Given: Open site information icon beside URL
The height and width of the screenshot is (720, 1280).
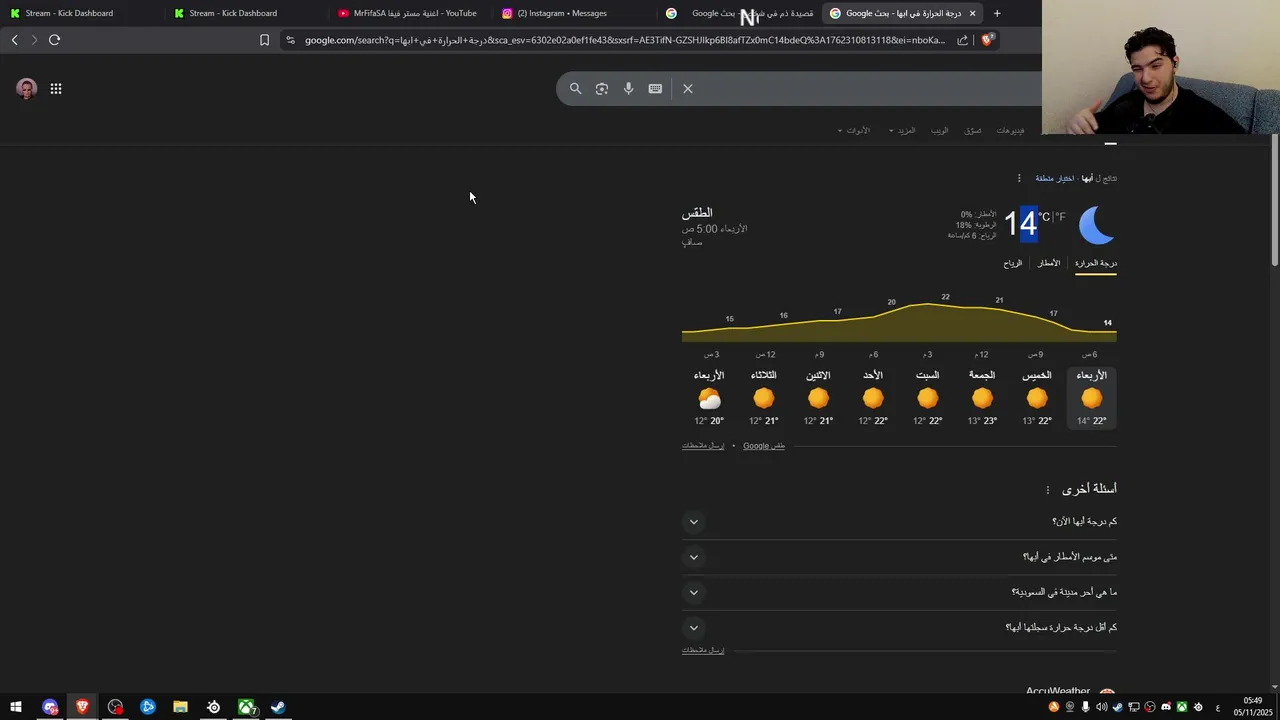Looking at the screenshot, I should point(290,40).
